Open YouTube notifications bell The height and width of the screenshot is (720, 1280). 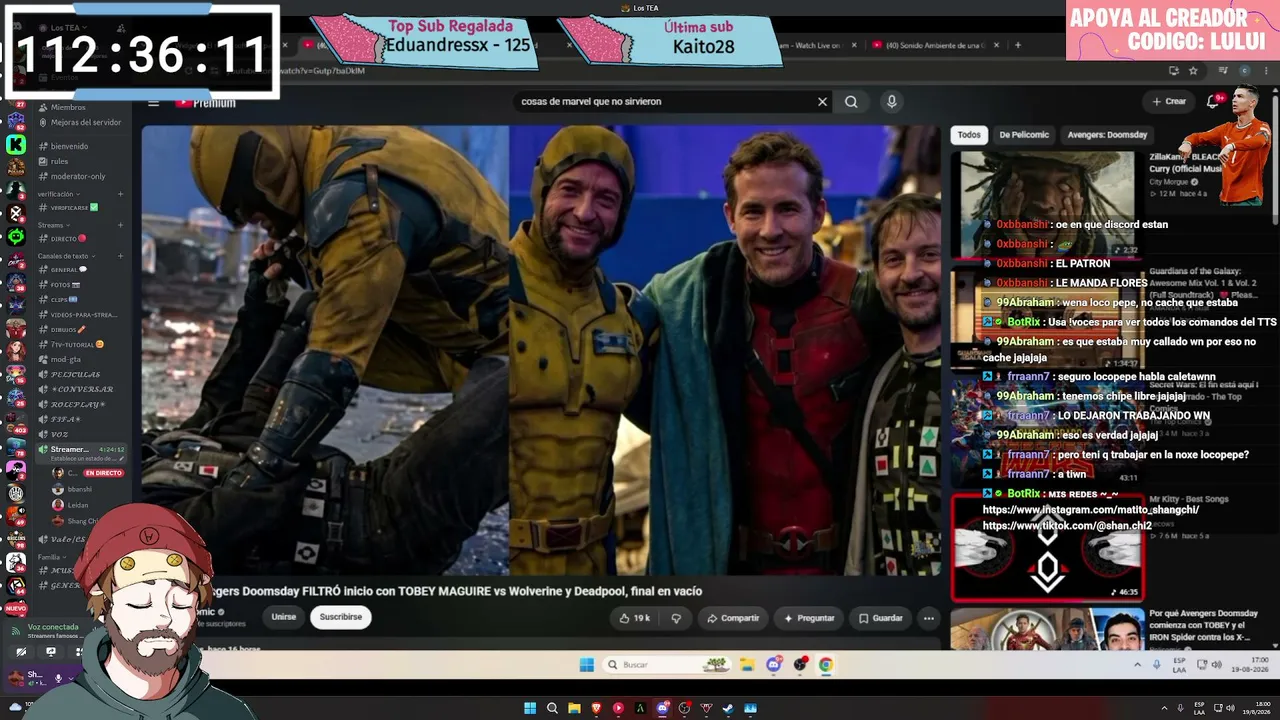pyautogui.click(x=1213, y=101)
